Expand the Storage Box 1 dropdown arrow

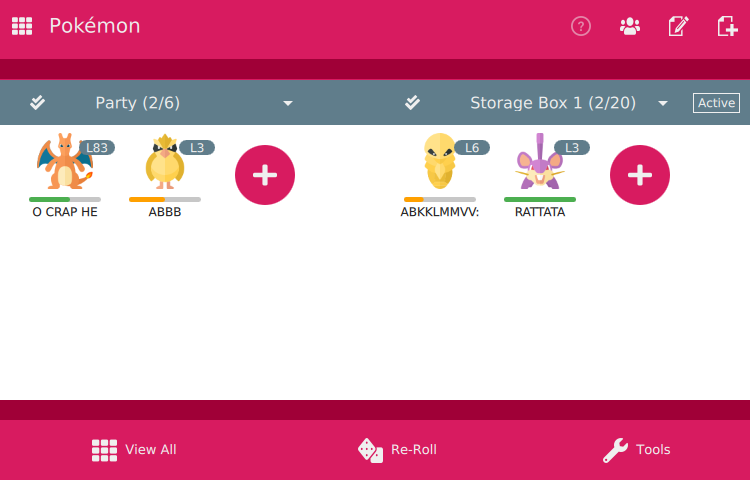pyautogui.click(x=663, y=103)
